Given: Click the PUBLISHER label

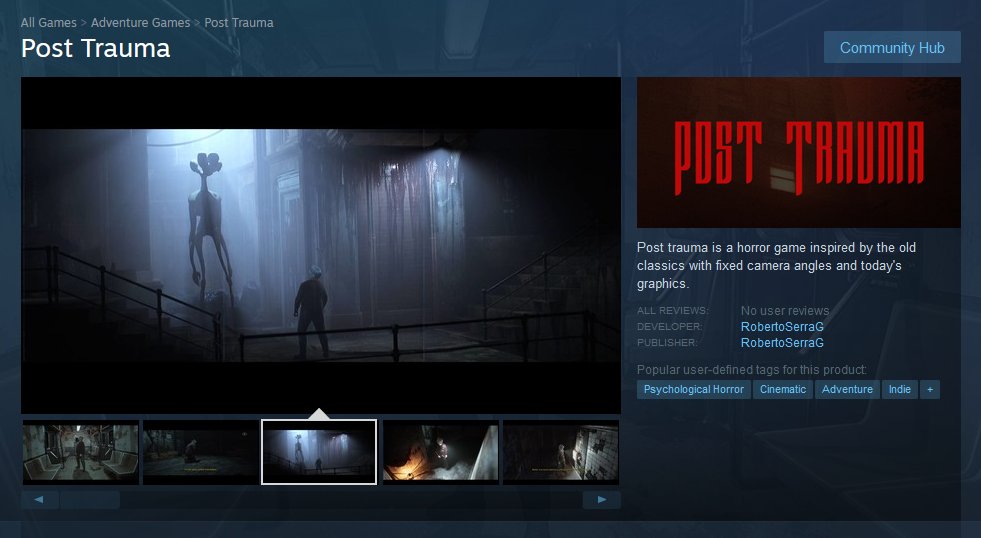Looking at the screenshot, I should [667, 343].
